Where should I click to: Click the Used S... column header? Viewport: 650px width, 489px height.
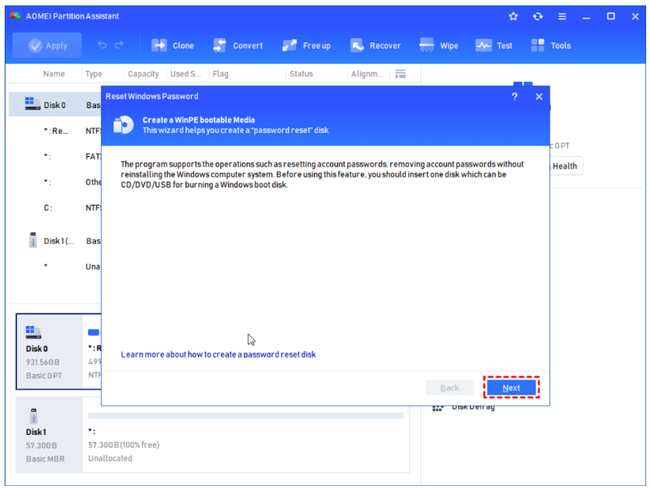(x=185, y=74)
